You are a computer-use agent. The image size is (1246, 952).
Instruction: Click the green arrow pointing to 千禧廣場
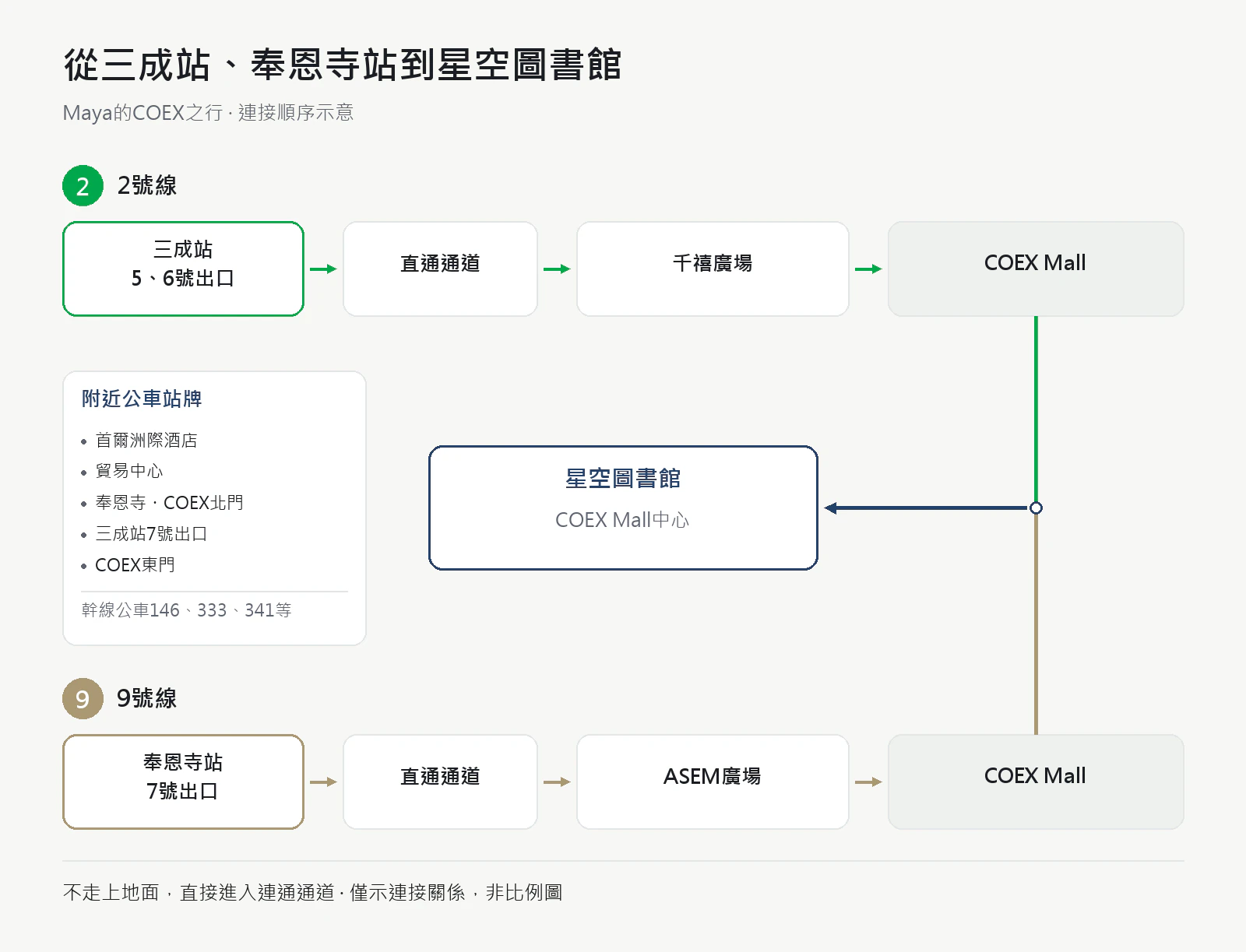pyautogui.click(x=557, y=269)
